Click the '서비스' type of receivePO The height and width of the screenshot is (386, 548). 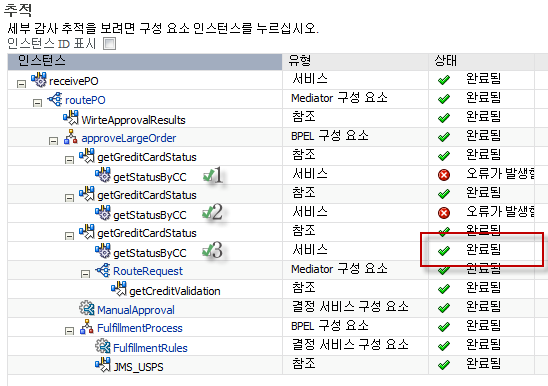pyautogui.click(x=310, y=78)
